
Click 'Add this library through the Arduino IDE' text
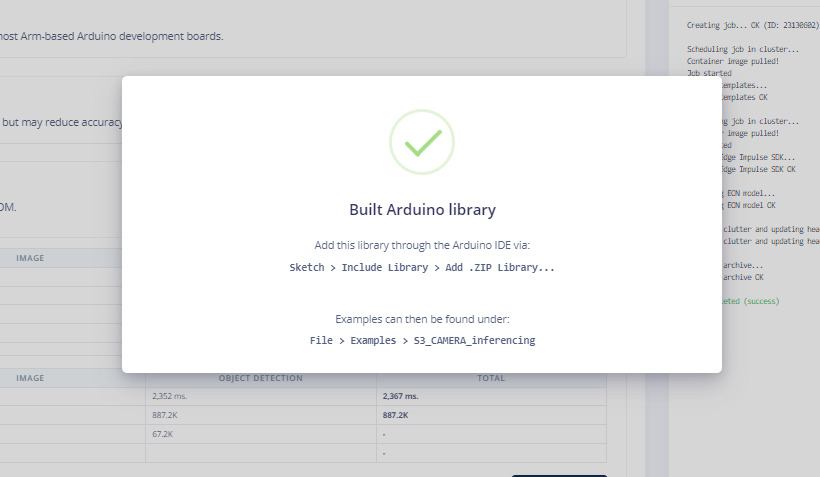point(421,245)
